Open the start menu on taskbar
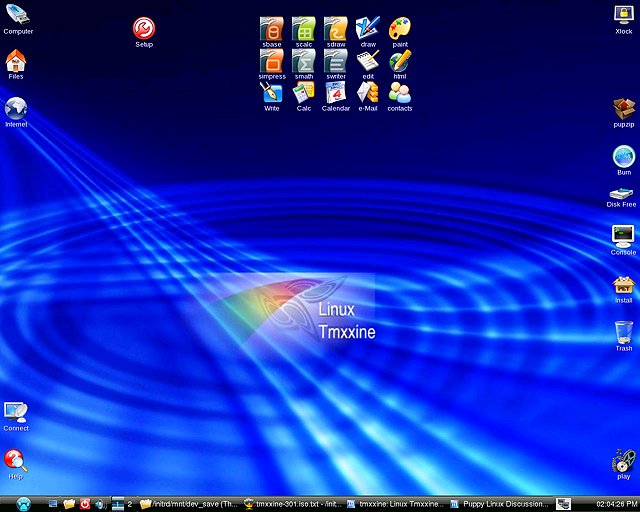640x512 pixels. [23, 504]
